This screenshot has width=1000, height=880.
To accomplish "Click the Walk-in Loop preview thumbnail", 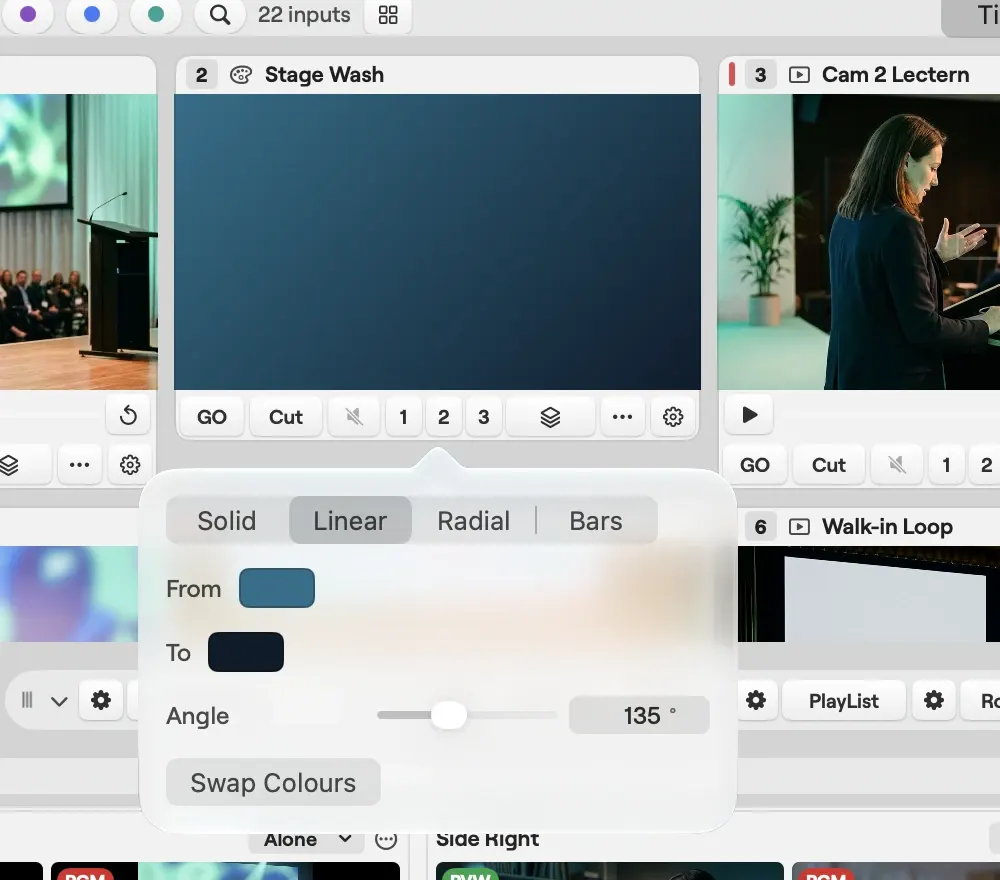I will tap(869, 594).
